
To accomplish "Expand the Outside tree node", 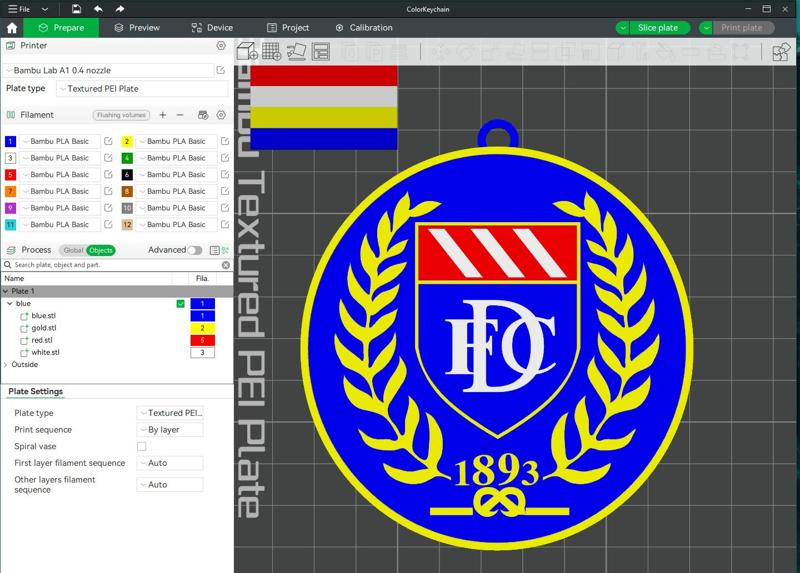I will [x=6, y=365].
